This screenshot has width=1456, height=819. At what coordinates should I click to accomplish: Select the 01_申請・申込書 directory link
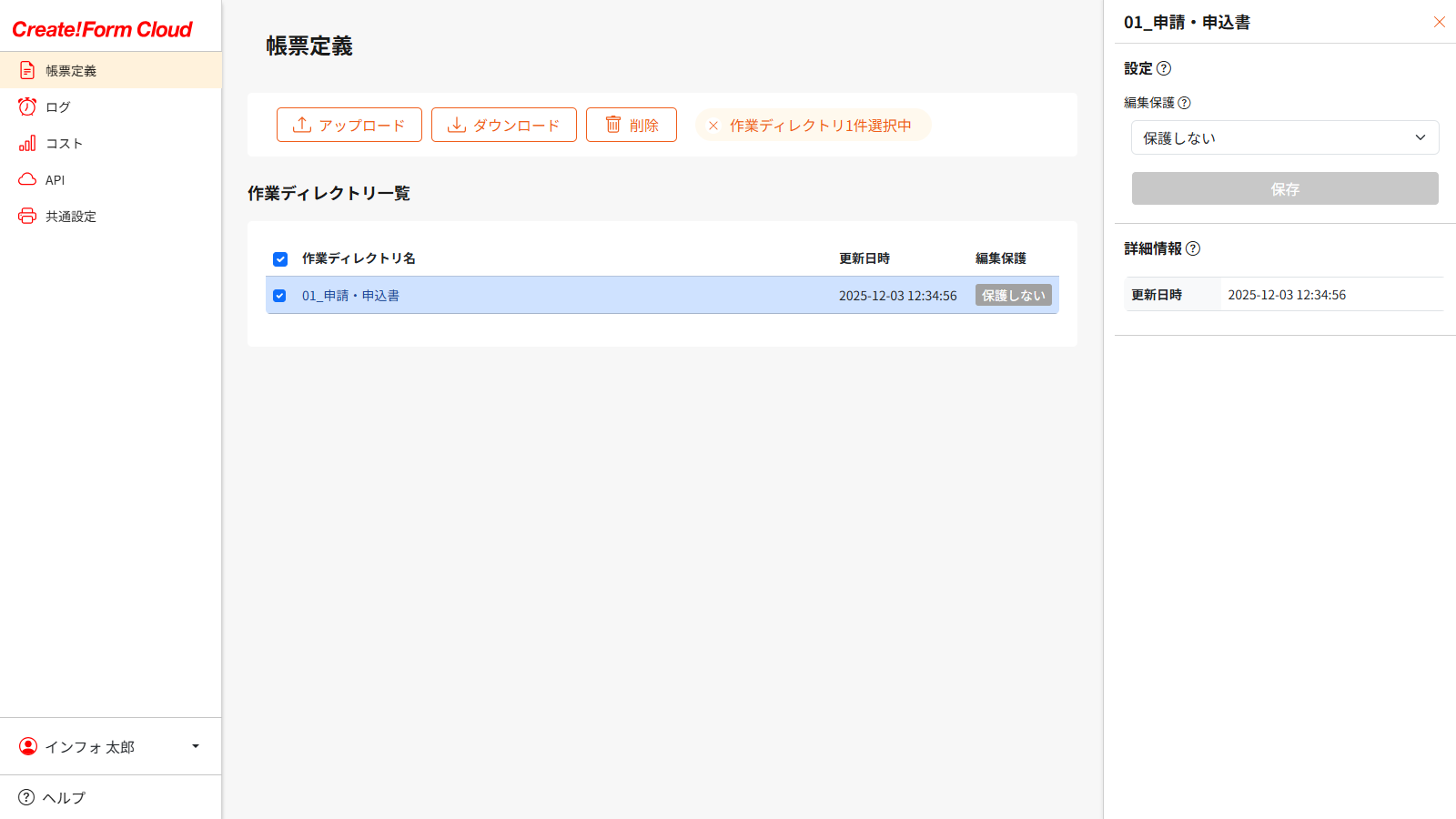[x=353, y=295]
